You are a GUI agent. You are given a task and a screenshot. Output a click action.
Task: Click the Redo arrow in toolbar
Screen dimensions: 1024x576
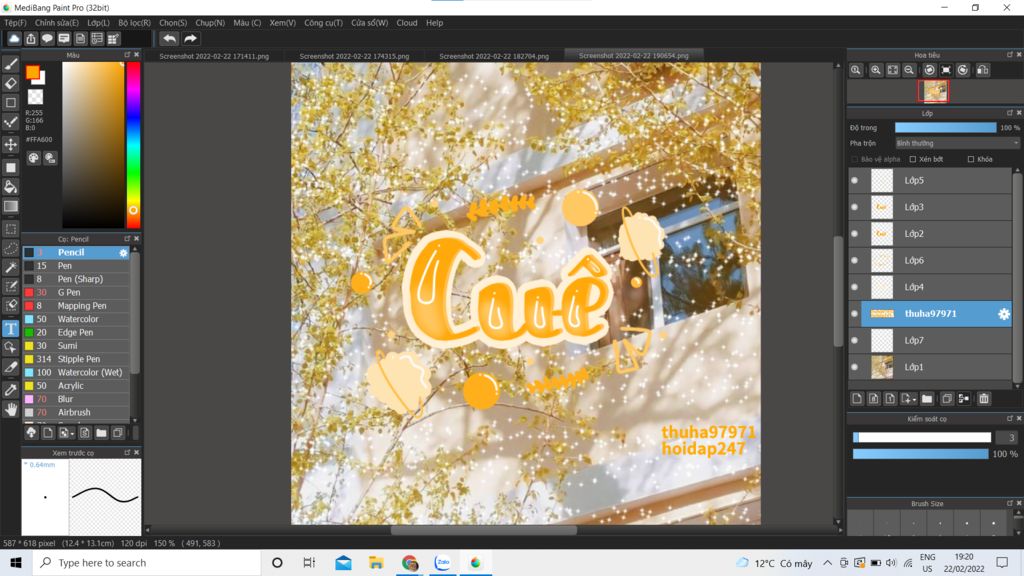coord(190,39)
